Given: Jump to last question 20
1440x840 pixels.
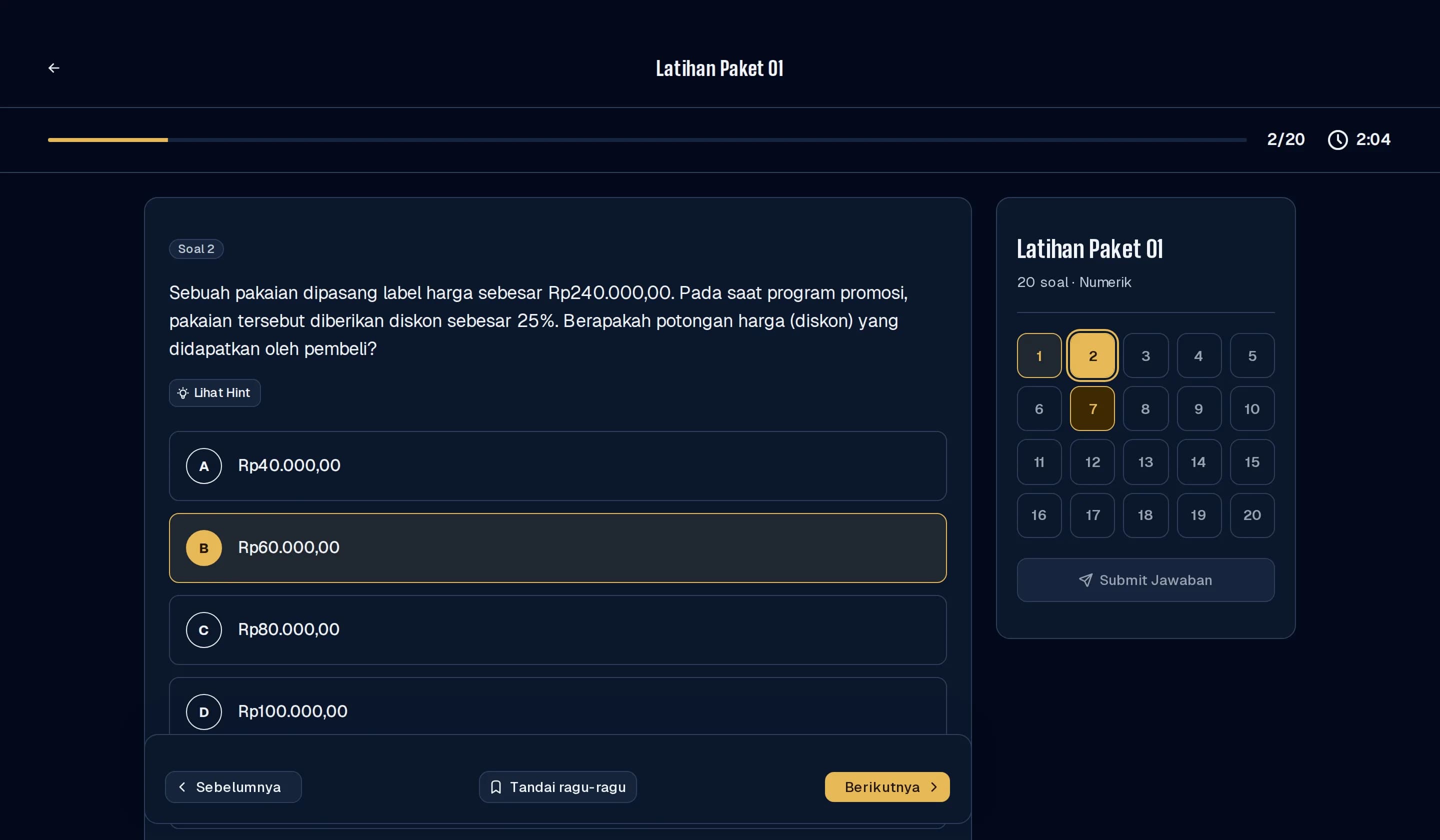Looking at the screenshot, I should [x=1252, y=515].
